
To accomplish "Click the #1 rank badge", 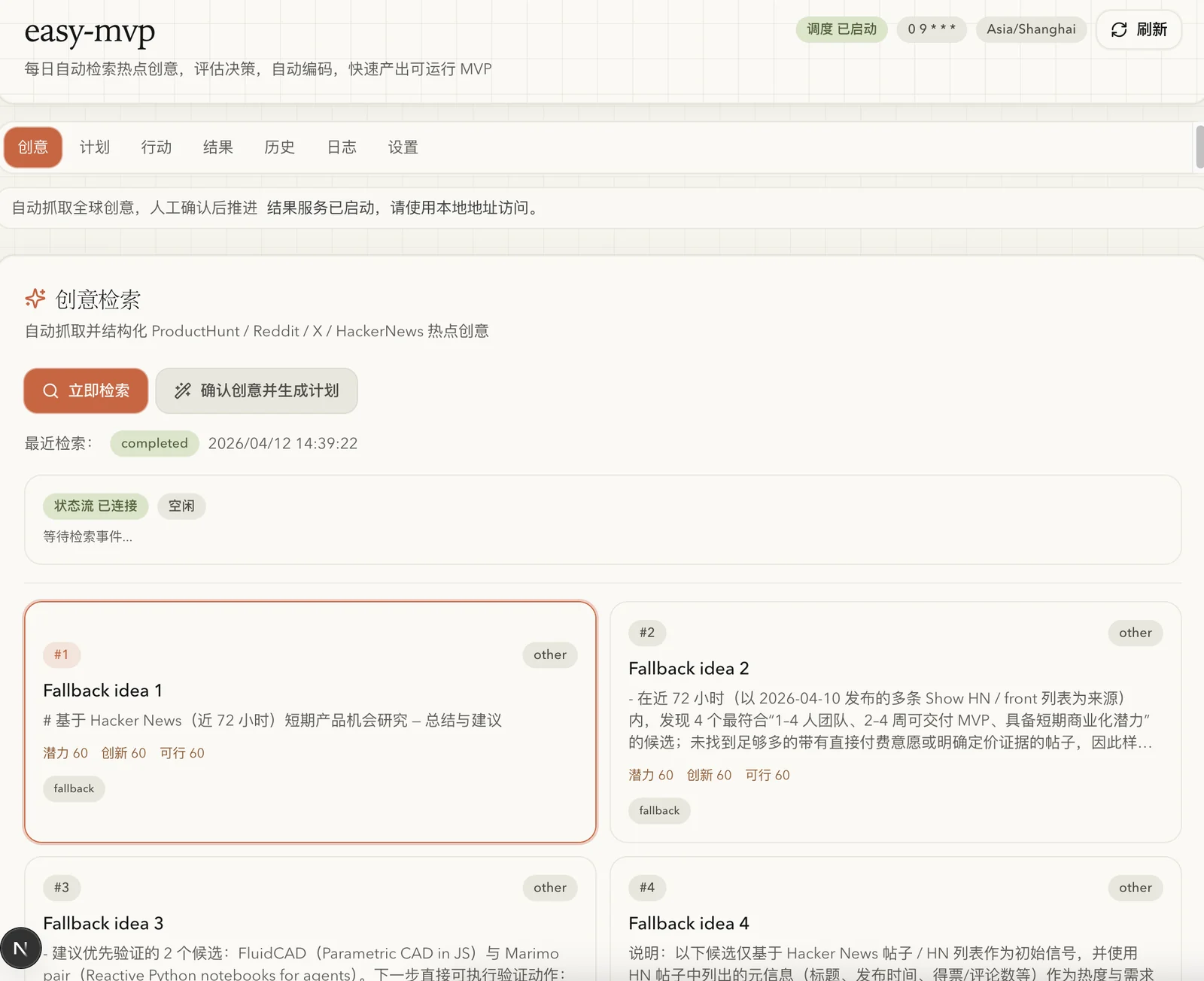I will [x=62, y=655].
